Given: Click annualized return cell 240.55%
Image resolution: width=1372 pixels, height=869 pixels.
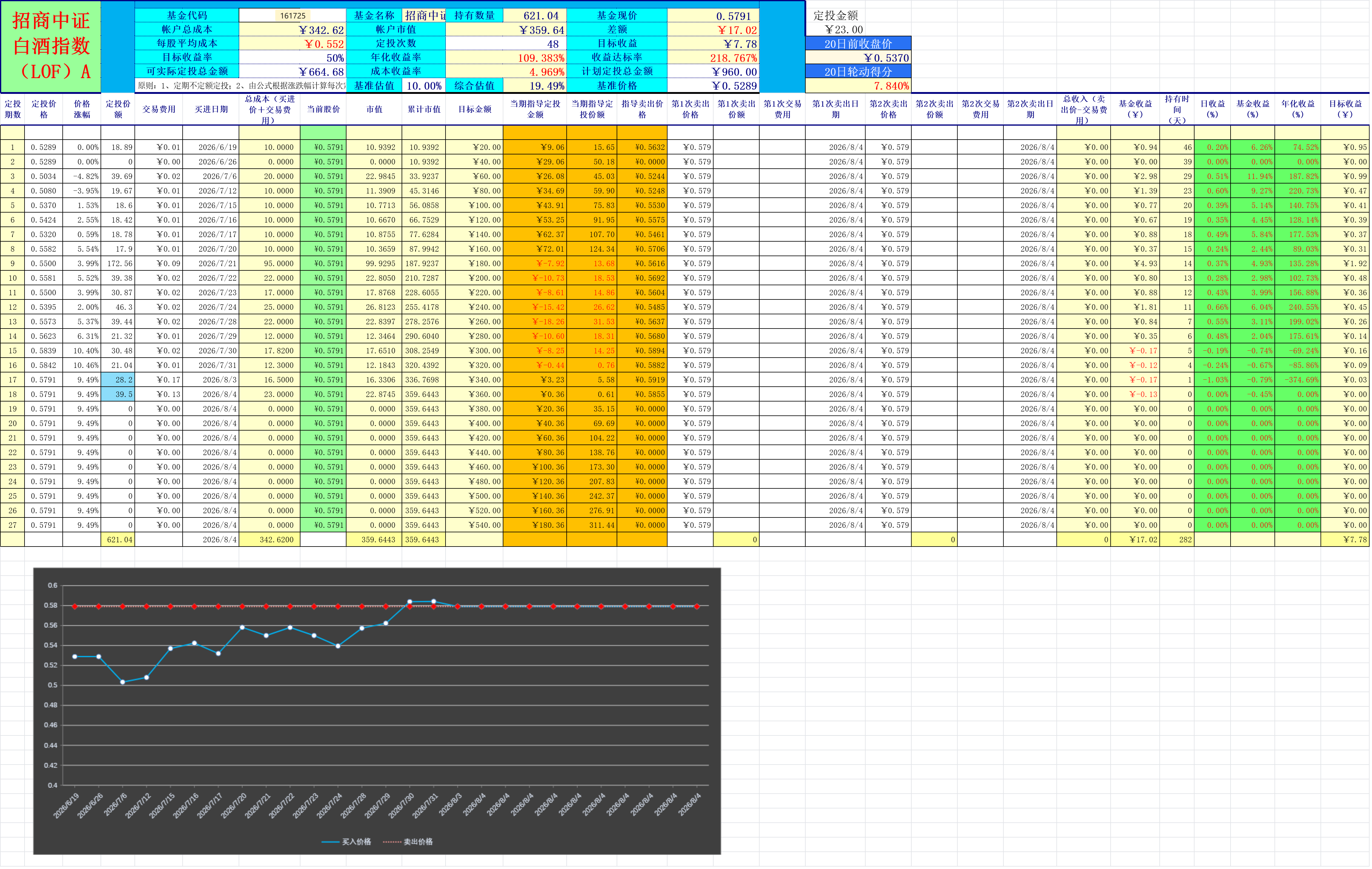Looking at the screenshot, I should (x=1297, y=307).
